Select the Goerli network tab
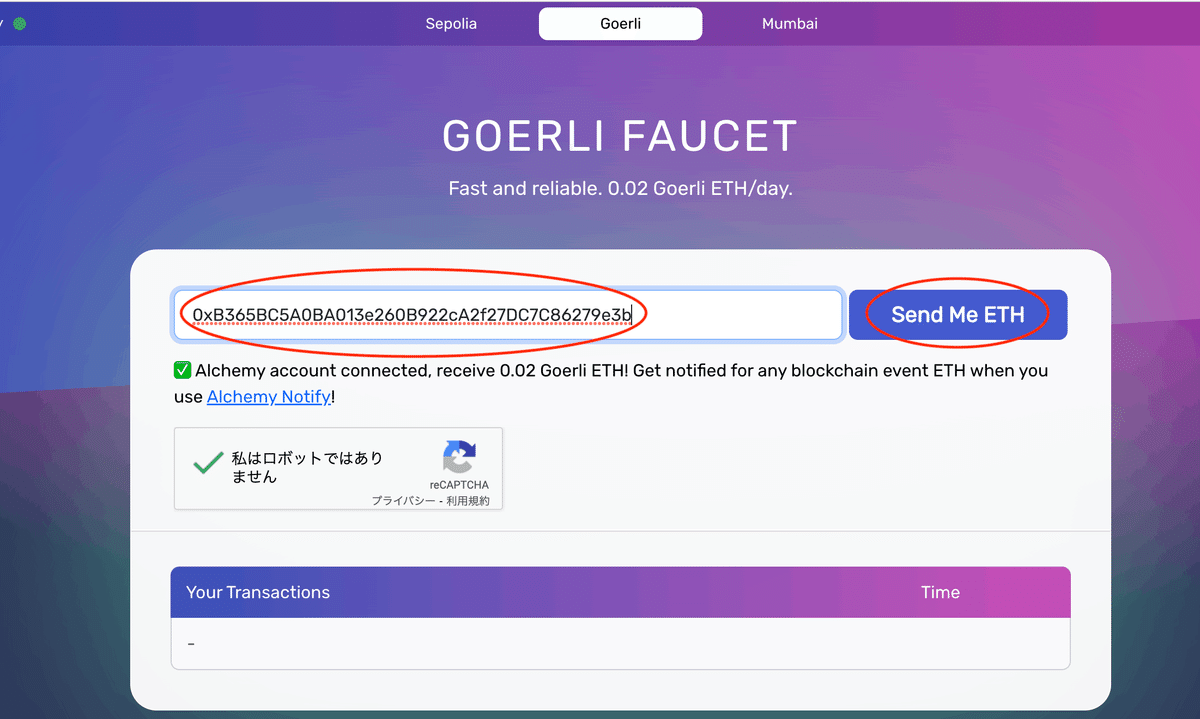Screen dimensions: 1200x719 620,23
